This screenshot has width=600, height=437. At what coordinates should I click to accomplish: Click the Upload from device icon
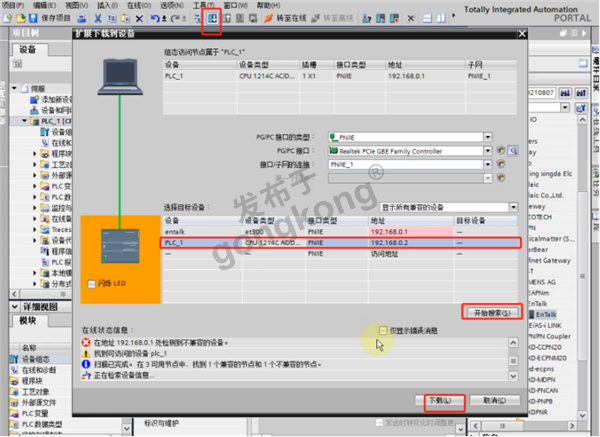point(227,18)
